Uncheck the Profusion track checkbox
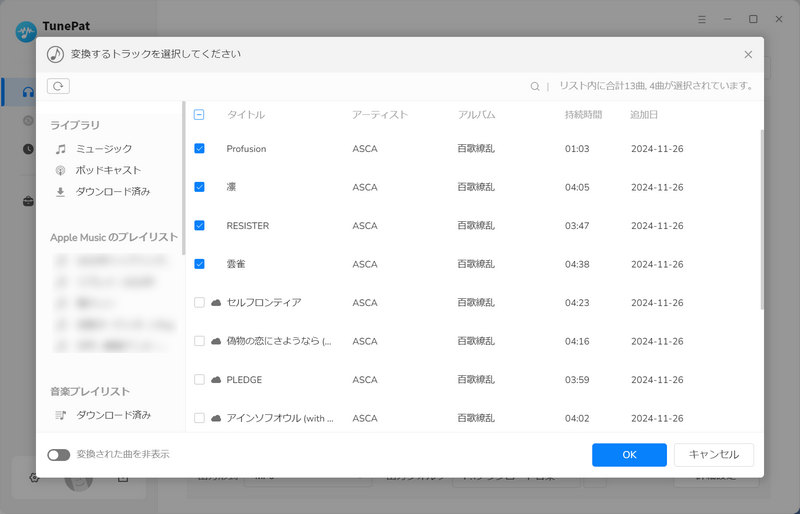 tap(199, 149)
